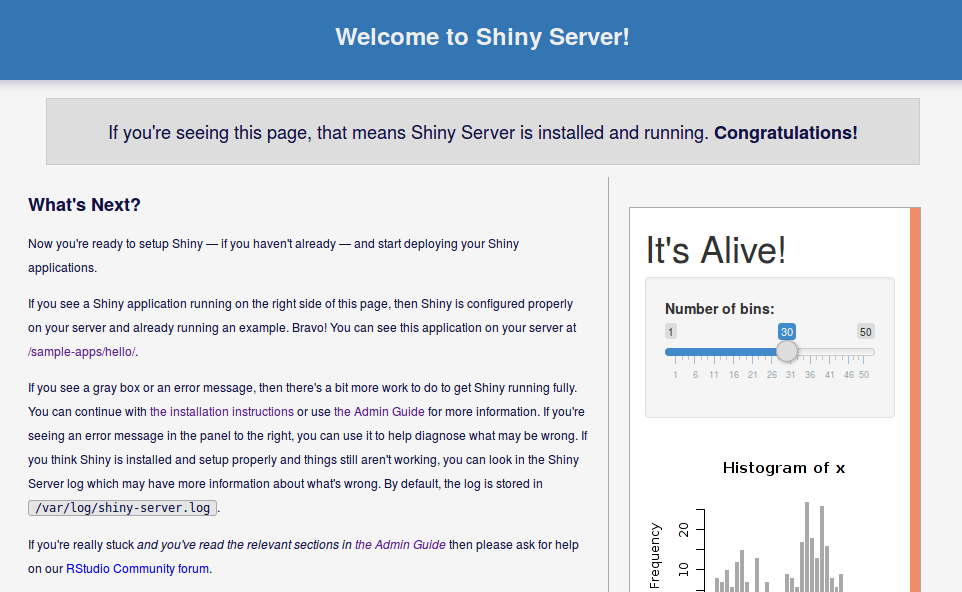Click the text 'If you're really stuck'
This screenshot has height=592, width=962.
point(81,545)
